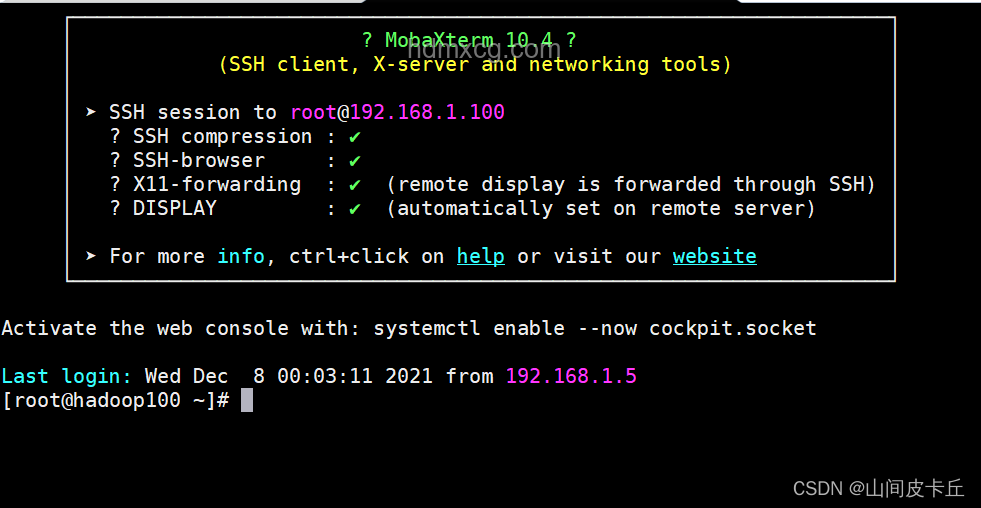Click the last login IP 192.168.1.5
Viewport: 981px width, 508px height.
pyautogui.click(x=571, y=377)
